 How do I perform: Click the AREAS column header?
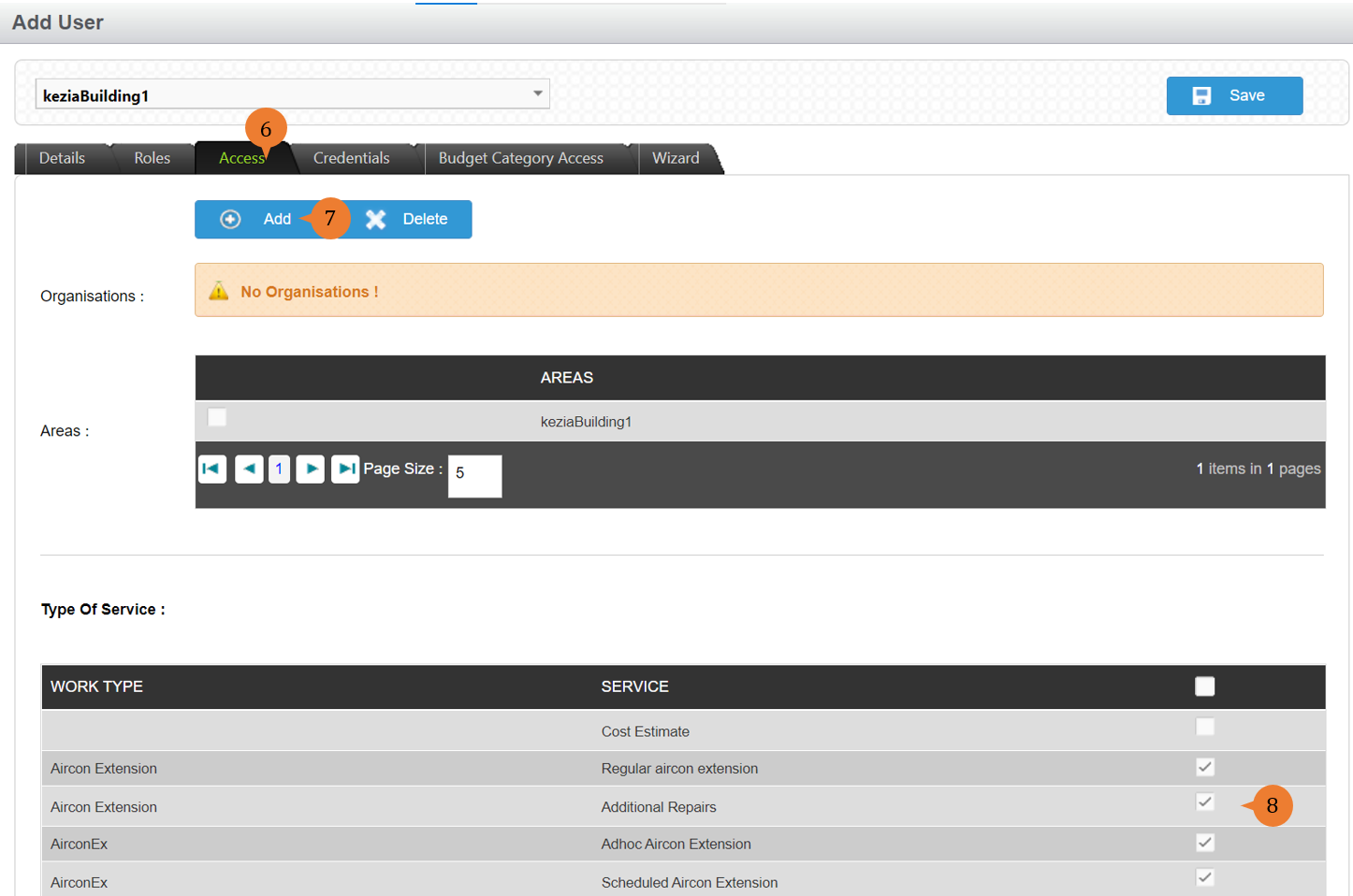pos(567,378)
